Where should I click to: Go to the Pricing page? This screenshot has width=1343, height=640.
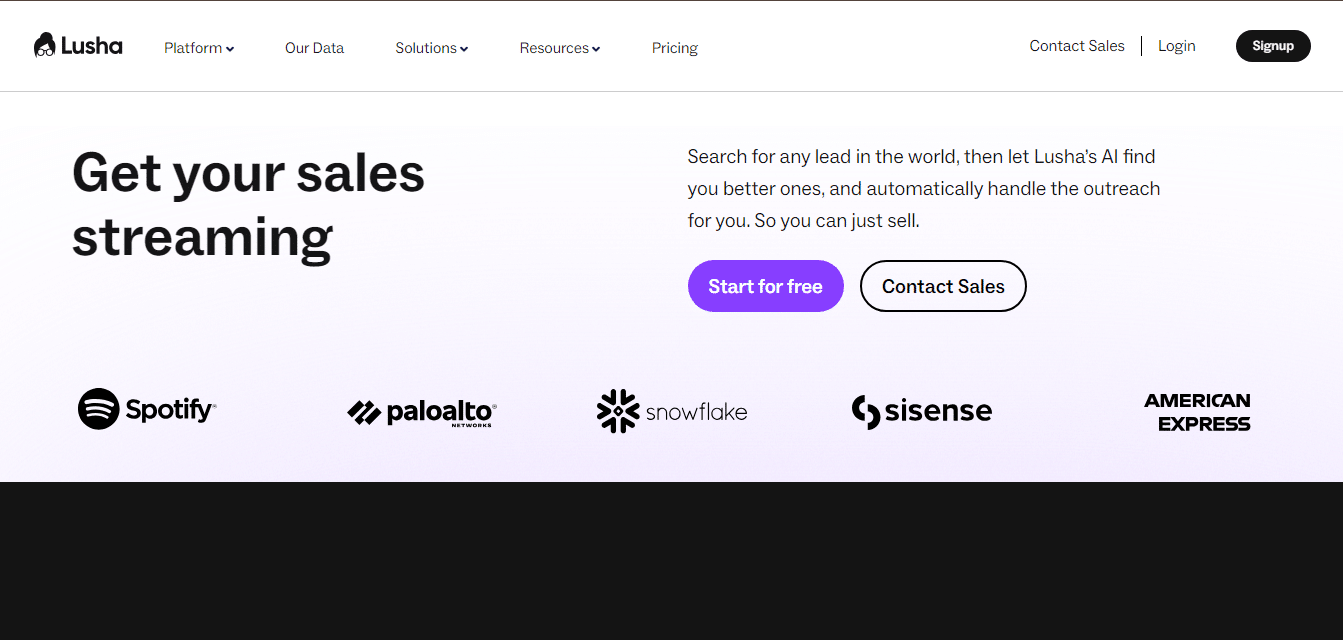(675, 48)
